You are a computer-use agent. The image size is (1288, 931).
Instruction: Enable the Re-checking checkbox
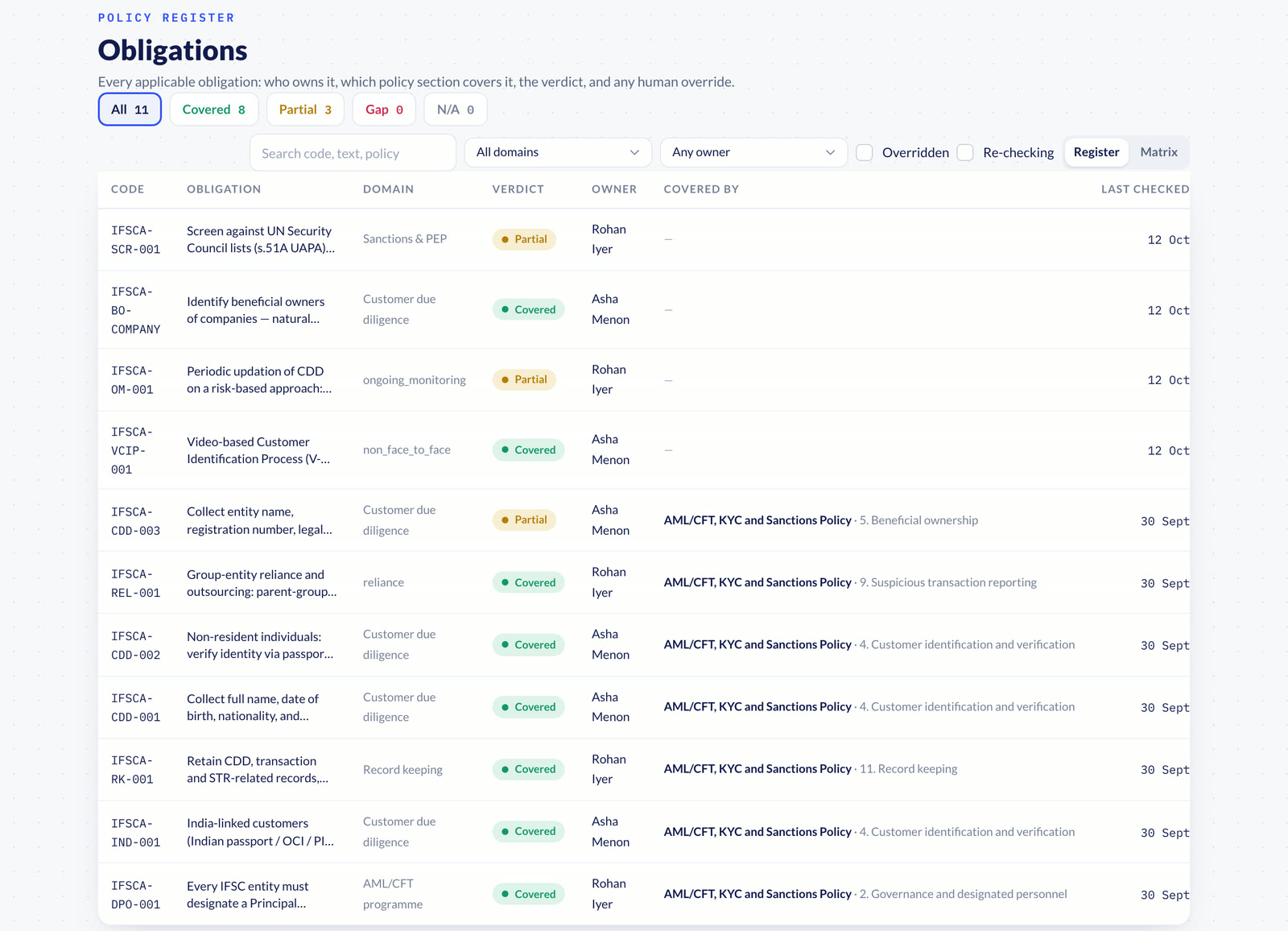coord(965,152)
